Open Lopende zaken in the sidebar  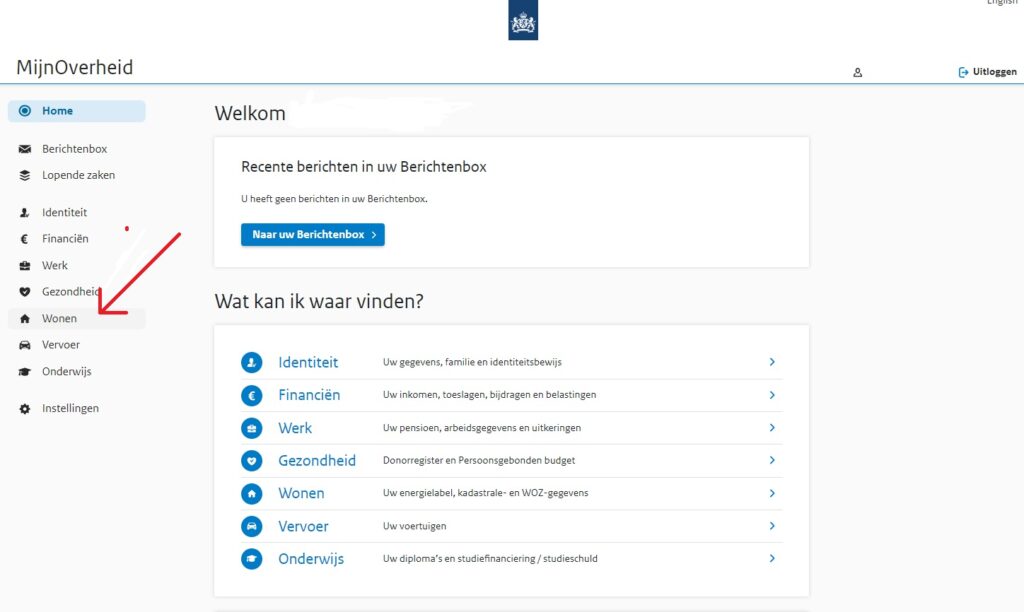[x=76, y=175]
